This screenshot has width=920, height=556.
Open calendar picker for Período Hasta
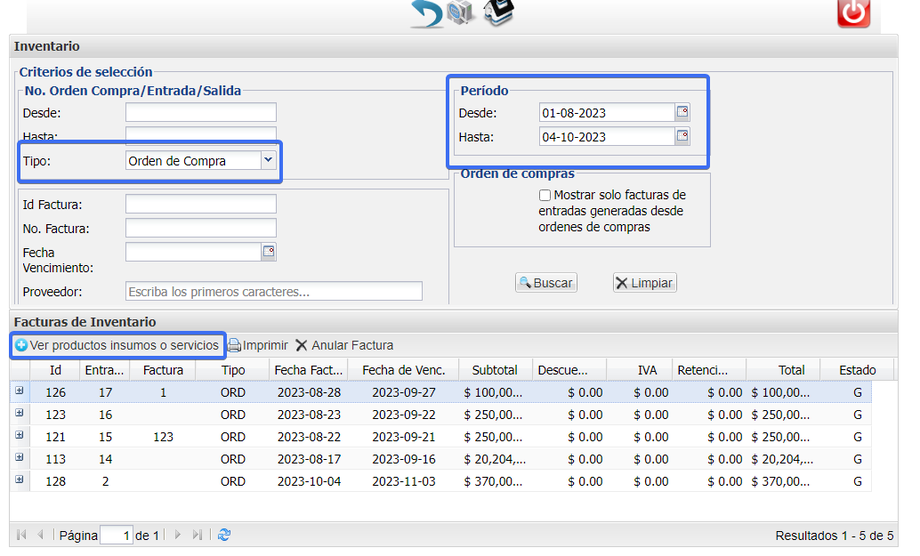(682, 136)
